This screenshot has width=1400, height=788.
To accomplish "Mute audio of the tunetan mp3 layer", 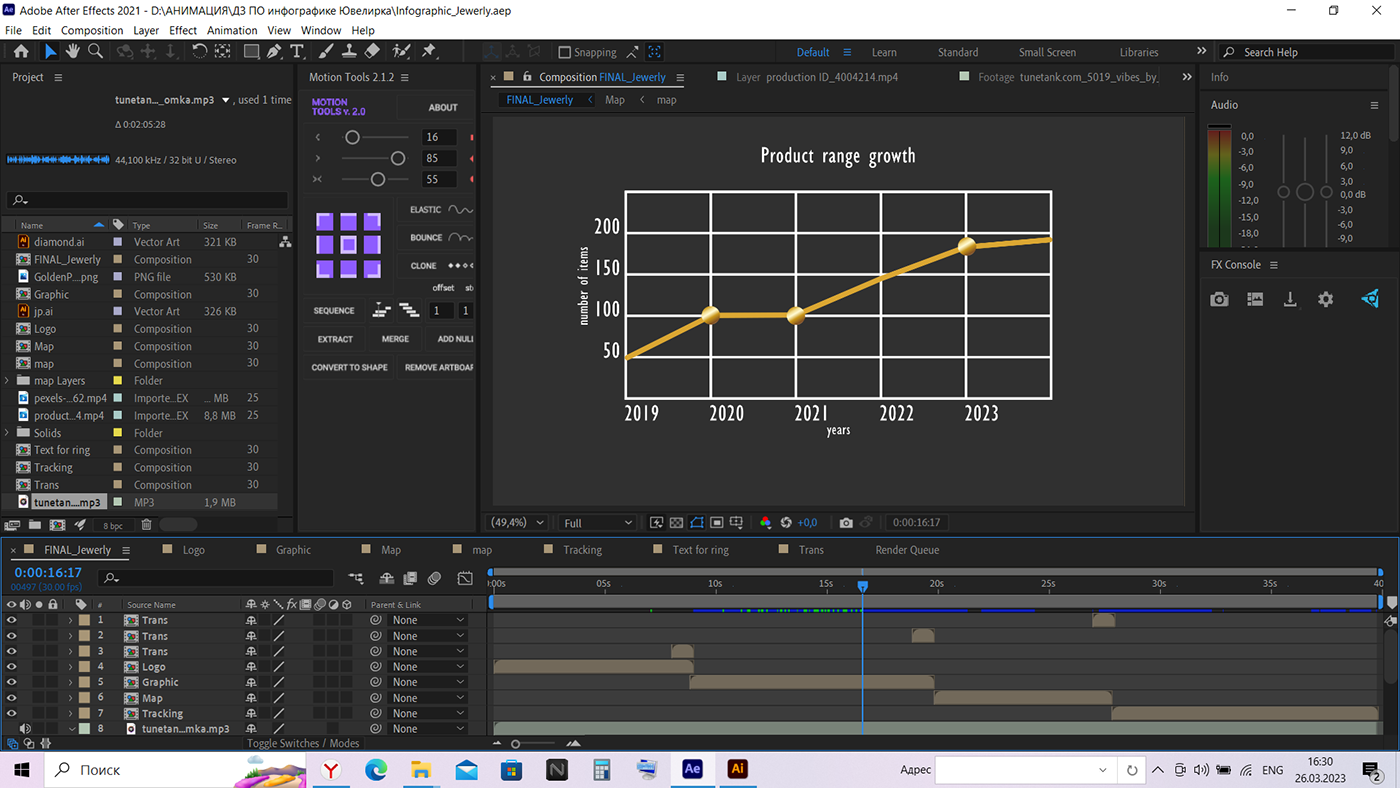I will pos(25,729).
